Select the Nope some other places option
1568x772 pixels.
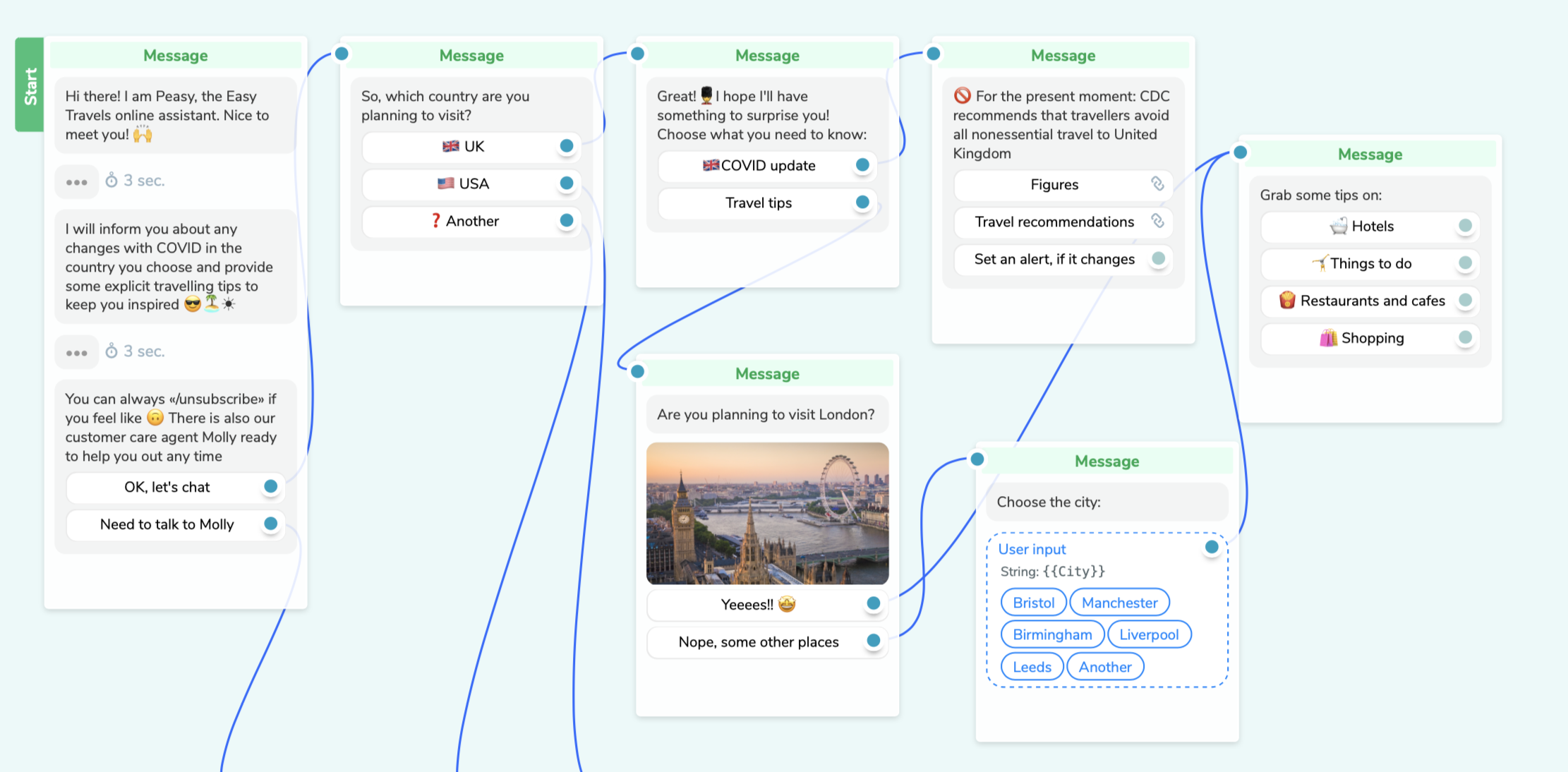756,641
